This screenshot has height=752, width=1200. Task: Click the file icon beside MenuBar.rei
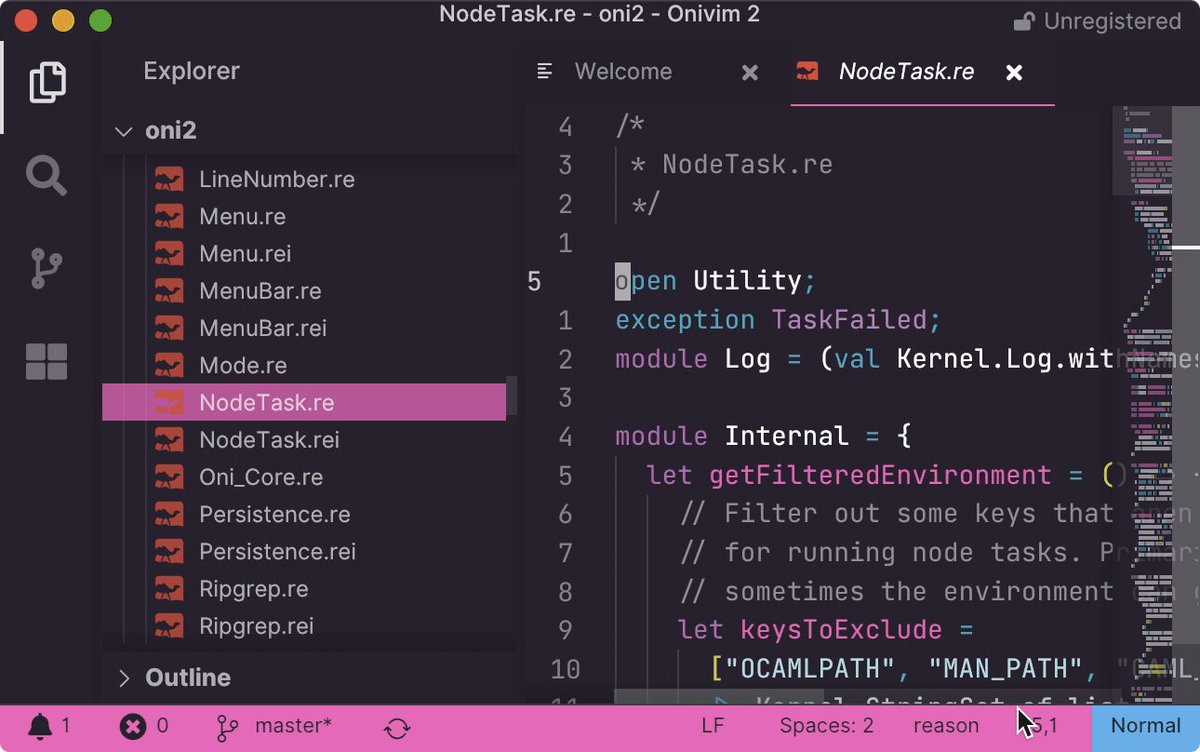click(169, 328)
